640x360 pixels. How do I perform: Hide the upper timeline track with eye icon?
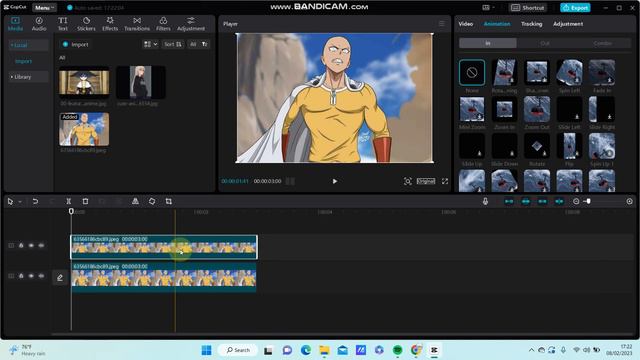(31, 245)
